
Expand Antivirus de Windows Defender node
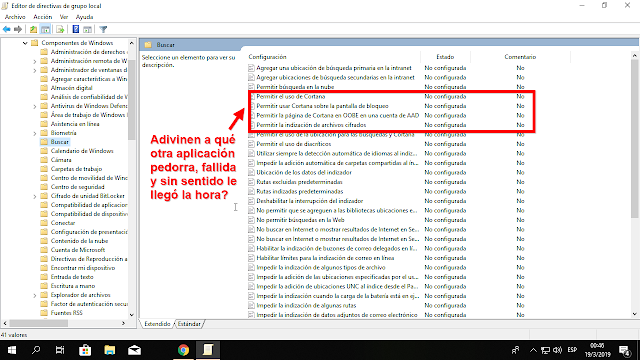click(34, 106)
